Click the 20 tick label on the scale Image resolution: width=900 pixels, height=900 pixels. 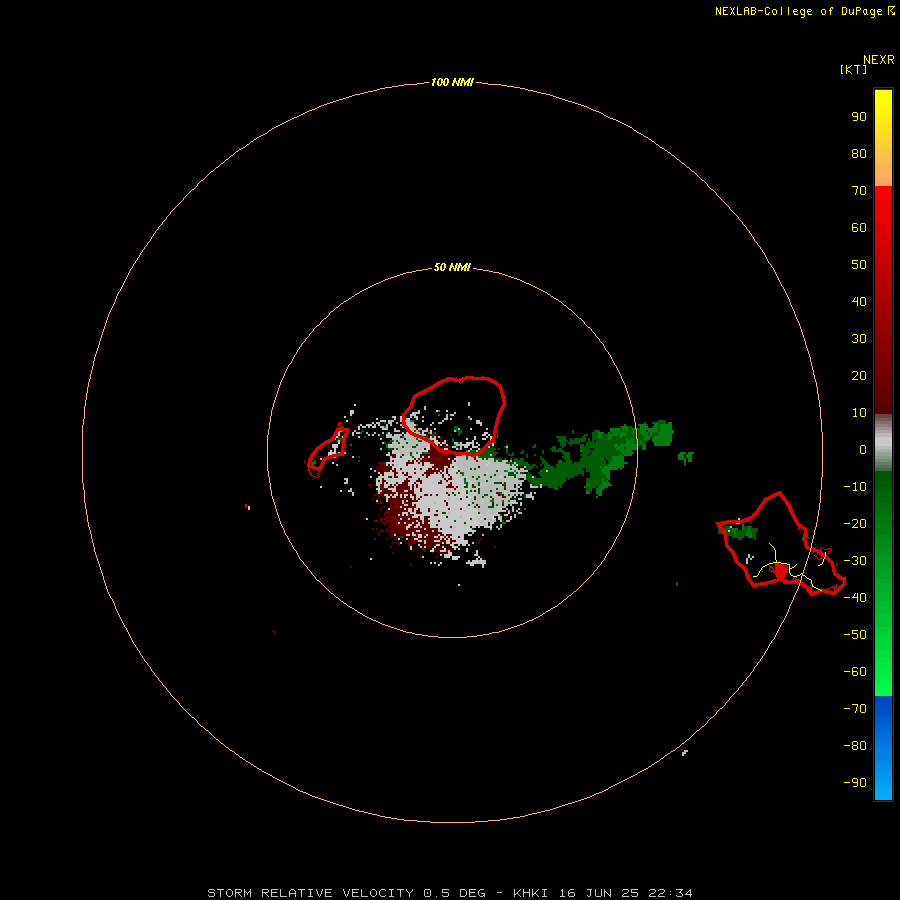[x=859, y=376]
